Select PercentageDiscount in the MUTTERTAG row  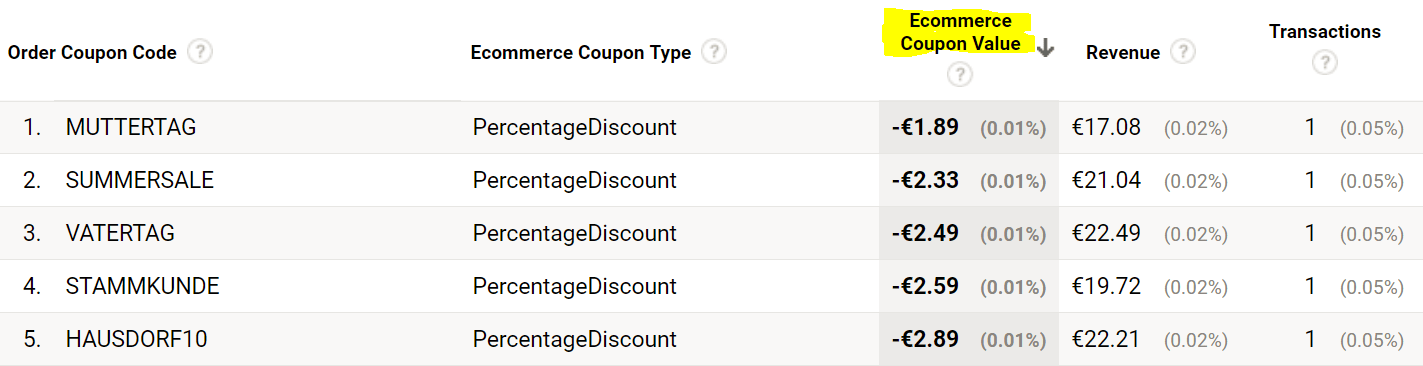[575, 127]
